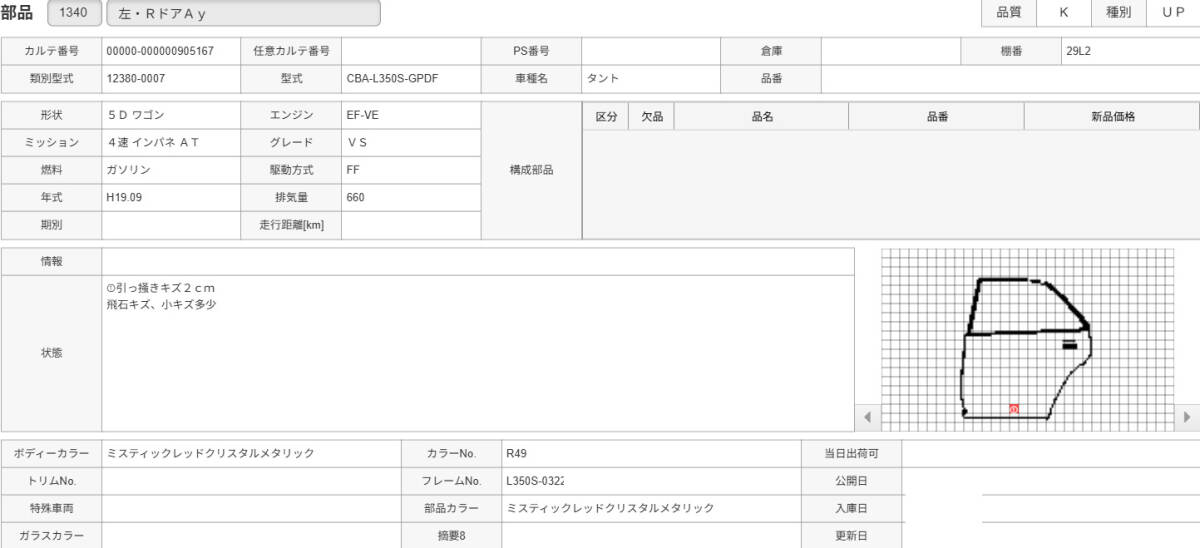The height and width of the screenshot is (548, 1200).
Task: Click the door outline diagram thumbnail
Action: pyautogui.click(x=1028, y=340)
